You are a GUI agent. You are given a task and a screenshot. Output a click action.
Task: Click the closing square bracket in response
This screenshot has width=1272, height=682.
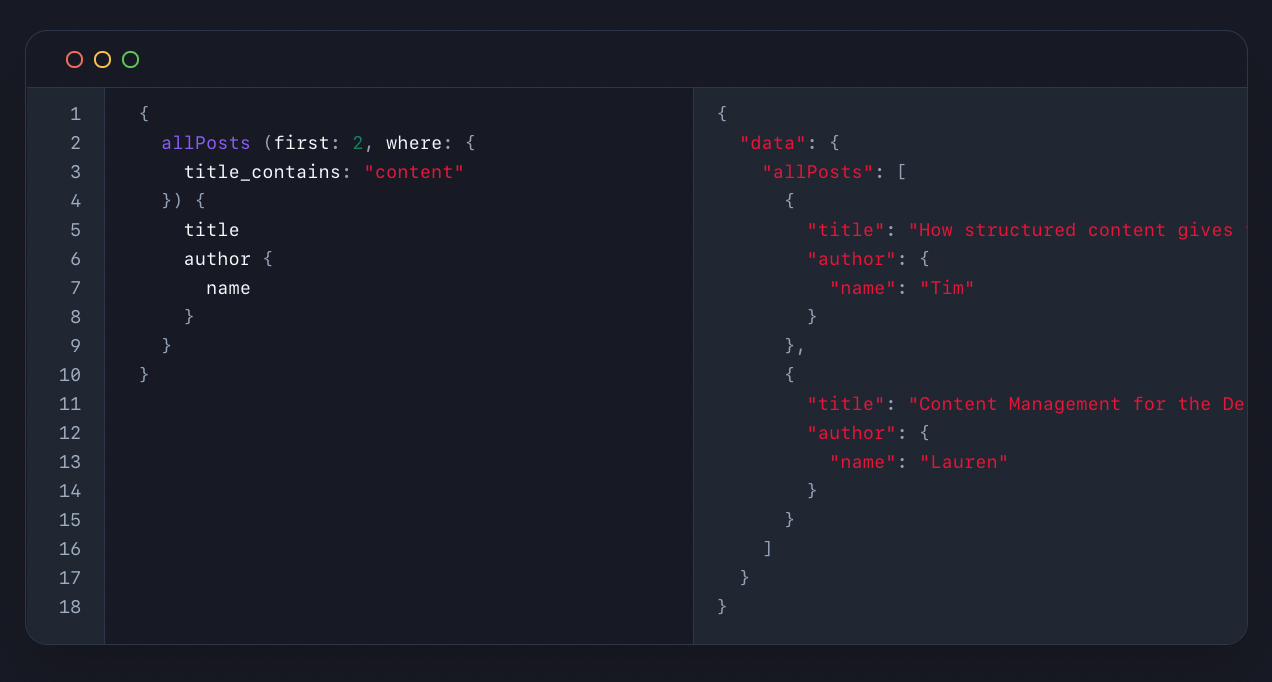pos(767,549)
